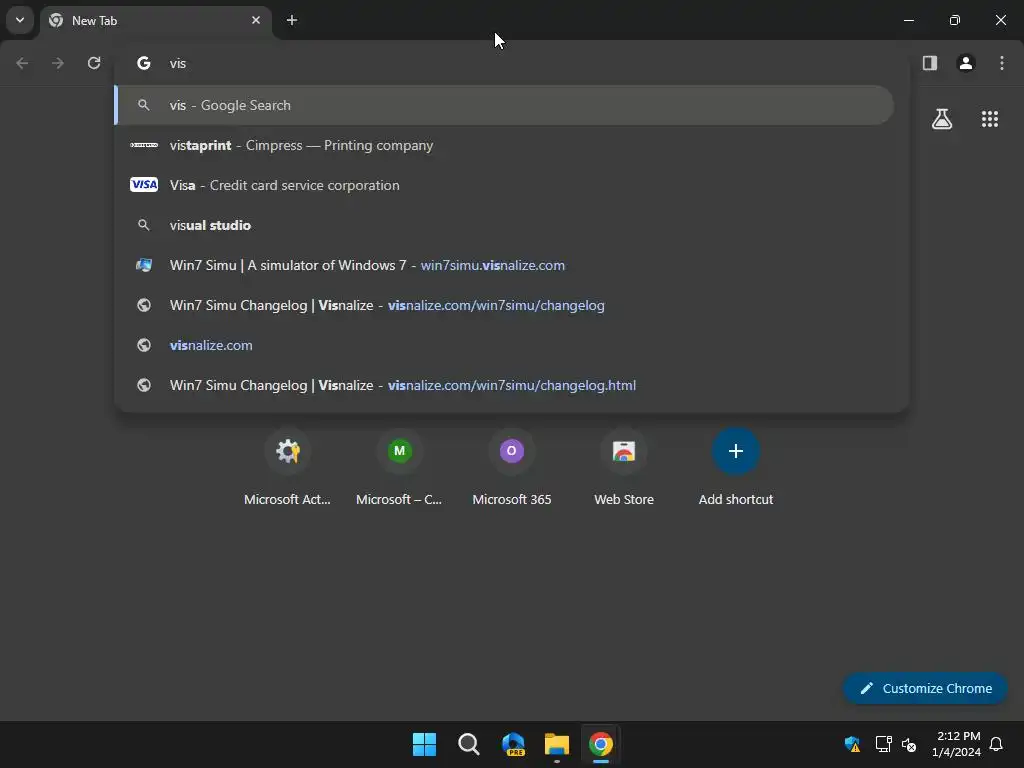The image size is (1024, 768).
Task: Open the Microsoft 365 shortcut
Action: 511,468
